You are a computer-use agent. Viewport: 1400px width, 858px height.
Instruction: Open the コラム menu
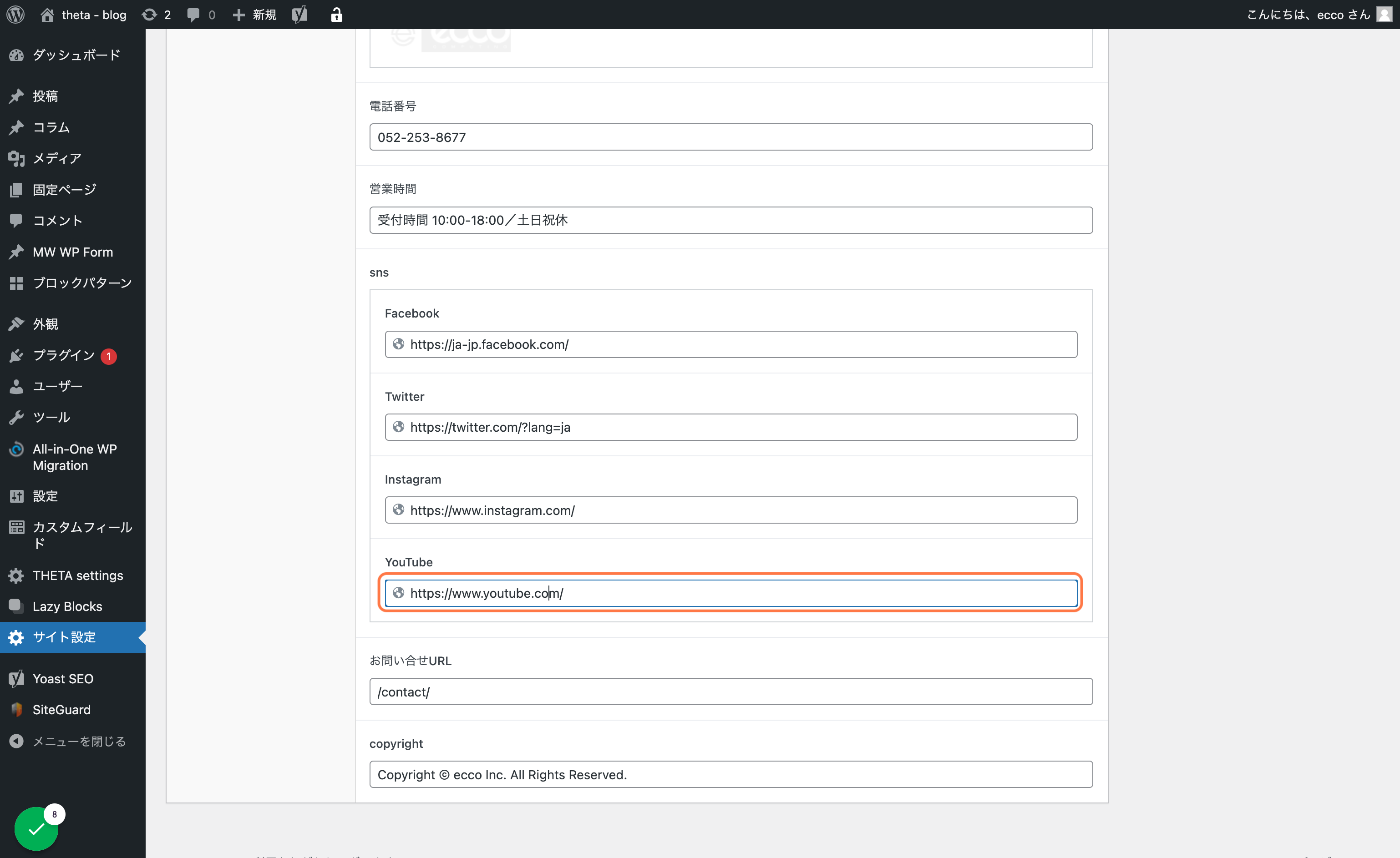click(x=73, y=127)
